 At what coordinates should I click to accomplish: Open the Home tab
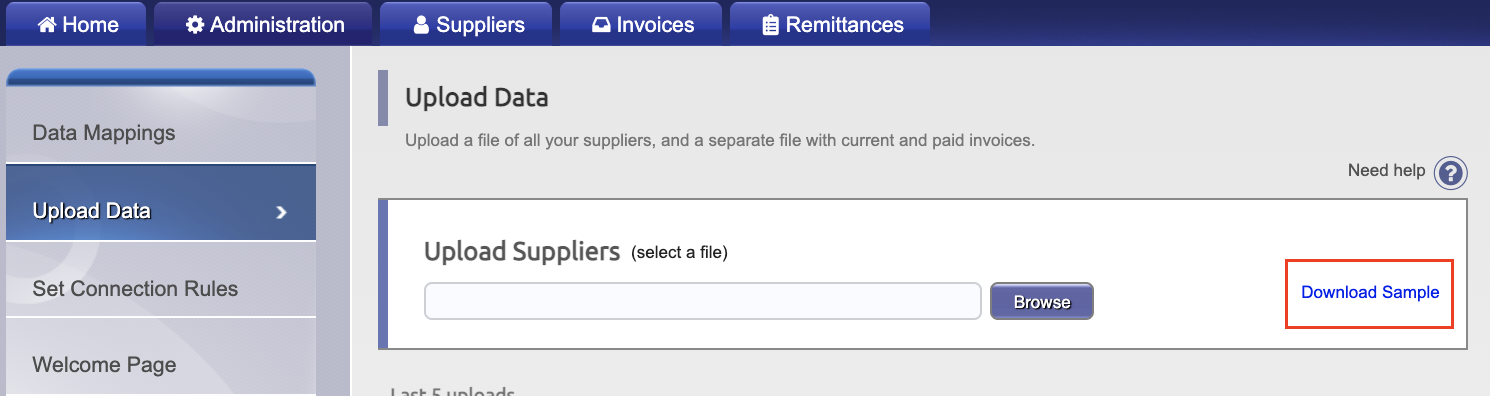tap(77, 24)
